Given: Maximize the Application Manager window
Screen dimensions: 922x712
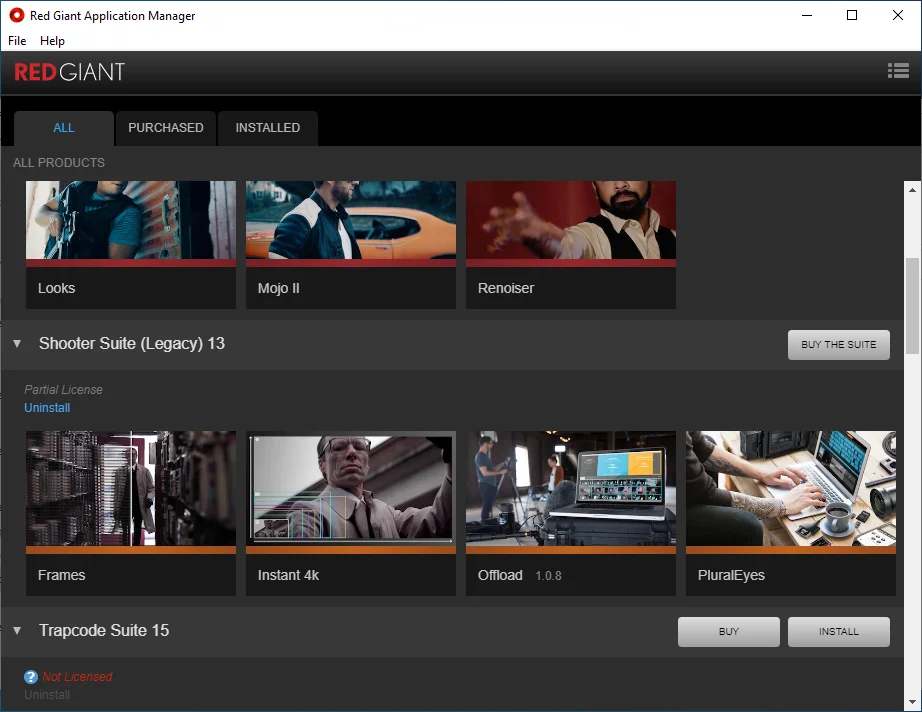Looking at the screenshot, I should [x=851, y=15].
